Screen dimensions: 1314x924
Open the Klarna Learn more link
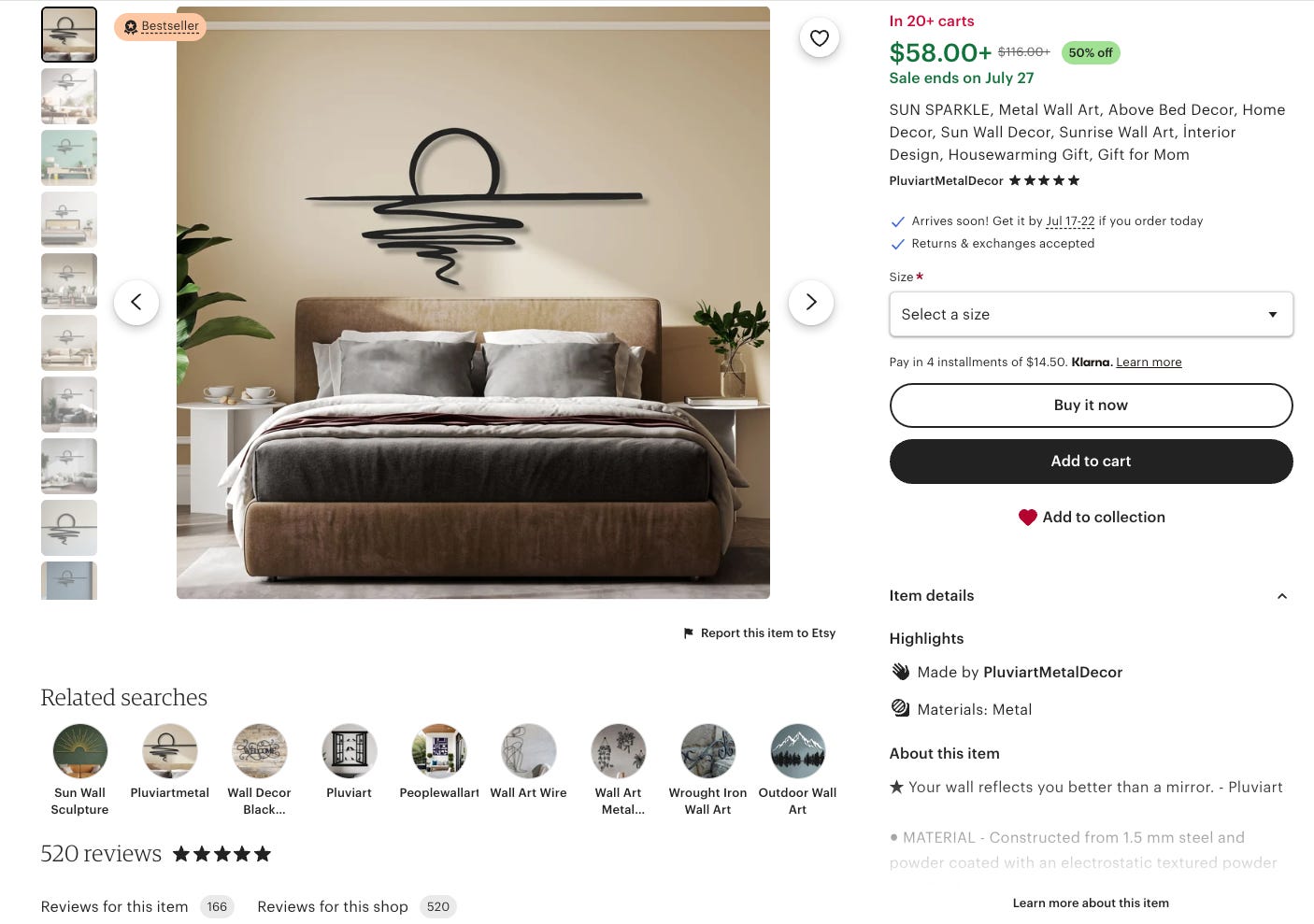click(x=1149, y=362)
